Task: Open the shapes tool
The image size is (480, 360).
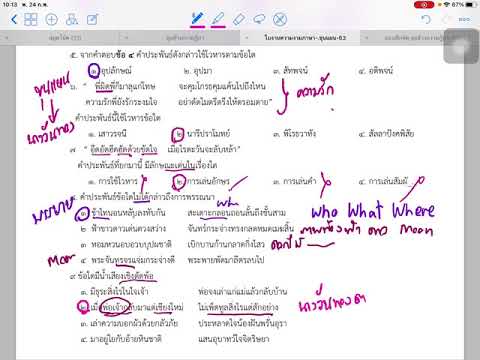Action: [72, 19]
